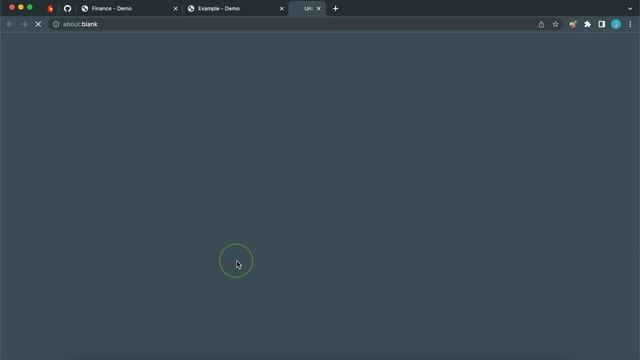Open a new tab with plus button
640x360 pixels.
336,9
